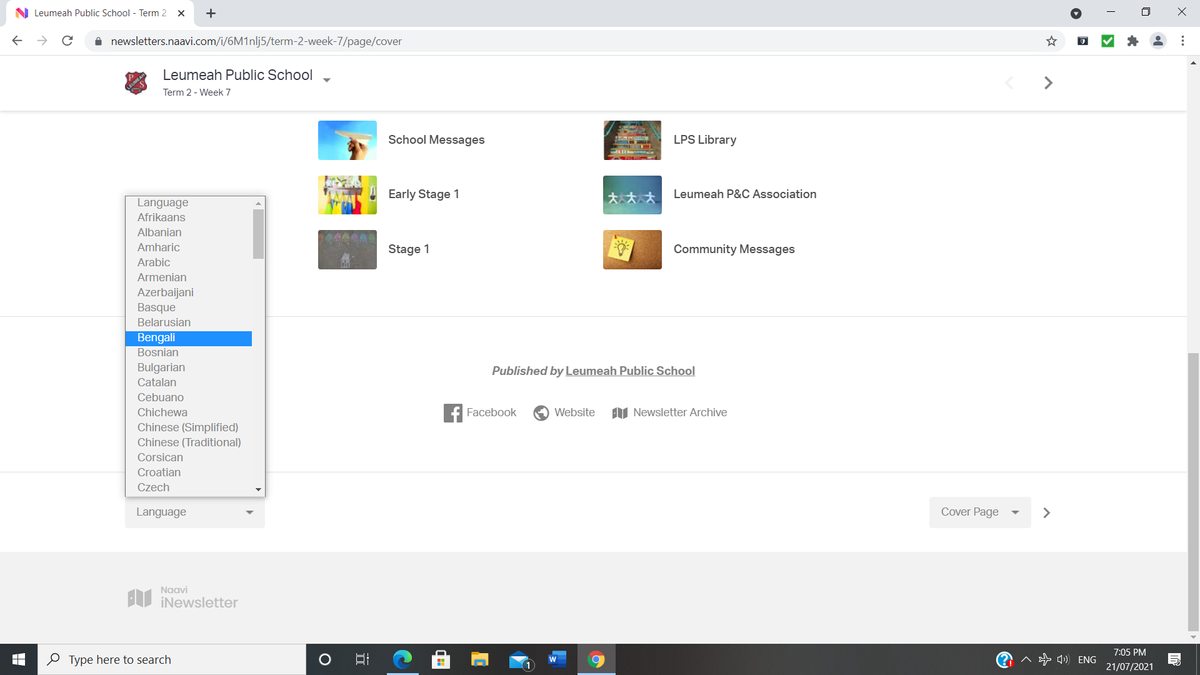
Task: Expand the Leumeah Public School title dropdown
Action: (326, 80)
